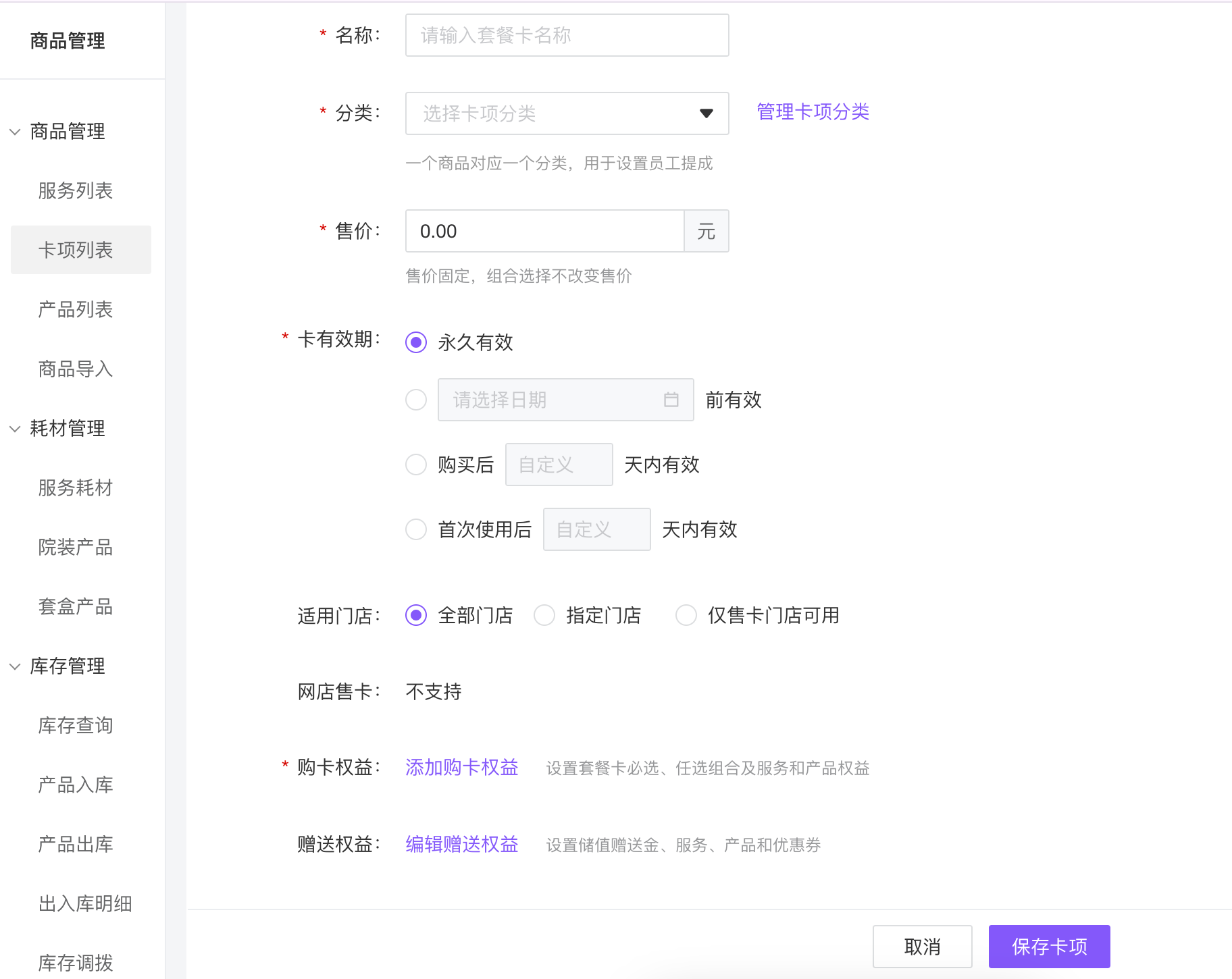
Task: Click the calendar icon in date picker
Action: pyautogui.click(x=671, y=400)
